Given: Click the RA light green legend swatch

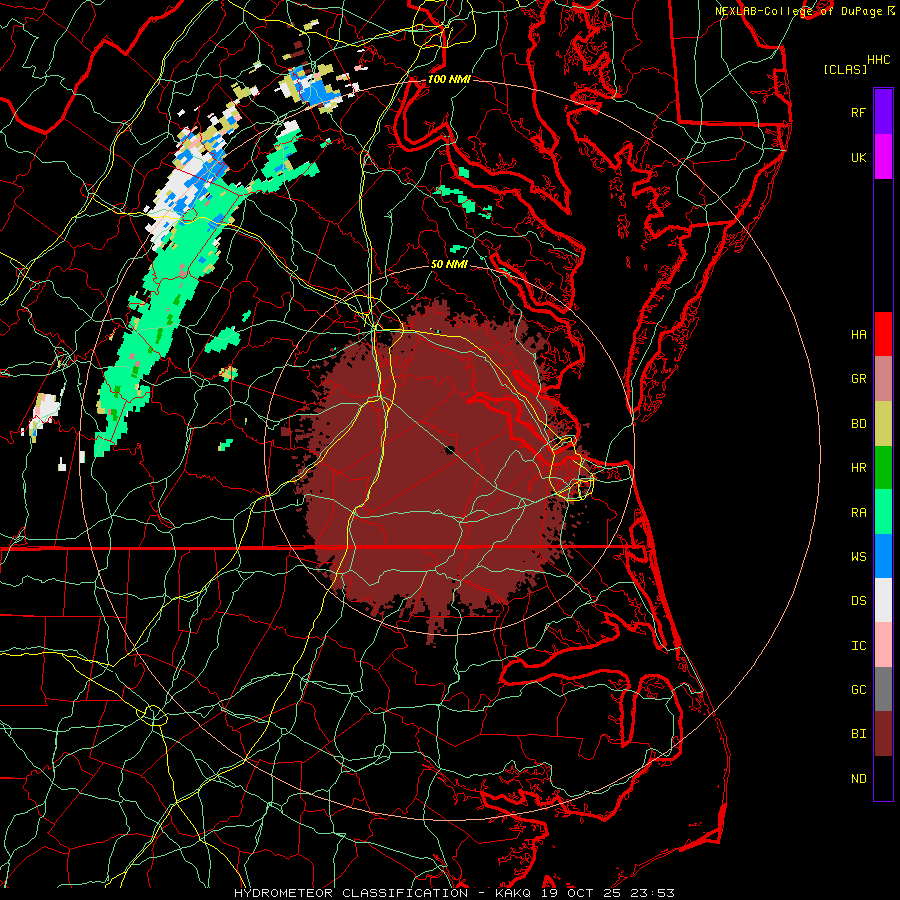Looking at the screenshot, I should [883, 512].
